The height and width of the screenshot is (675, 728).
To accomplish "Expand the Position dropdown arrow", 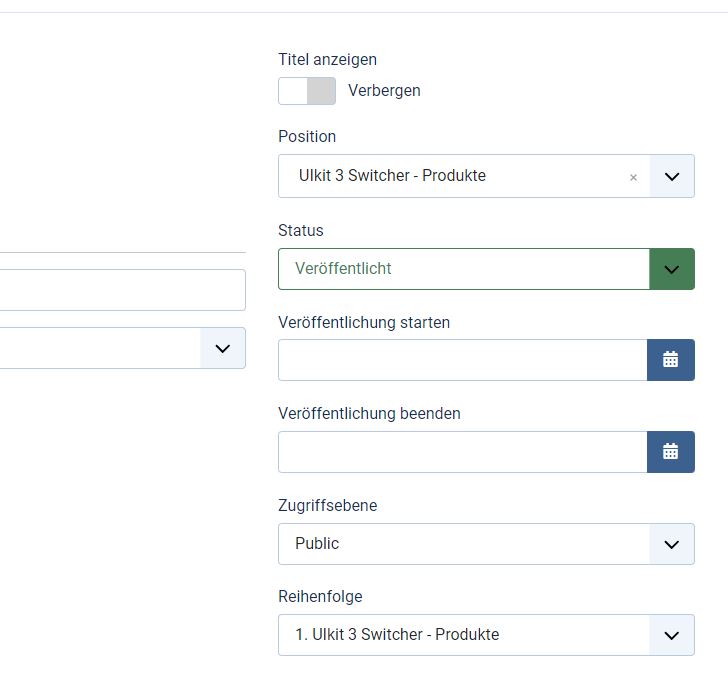I will coord(672,176).
